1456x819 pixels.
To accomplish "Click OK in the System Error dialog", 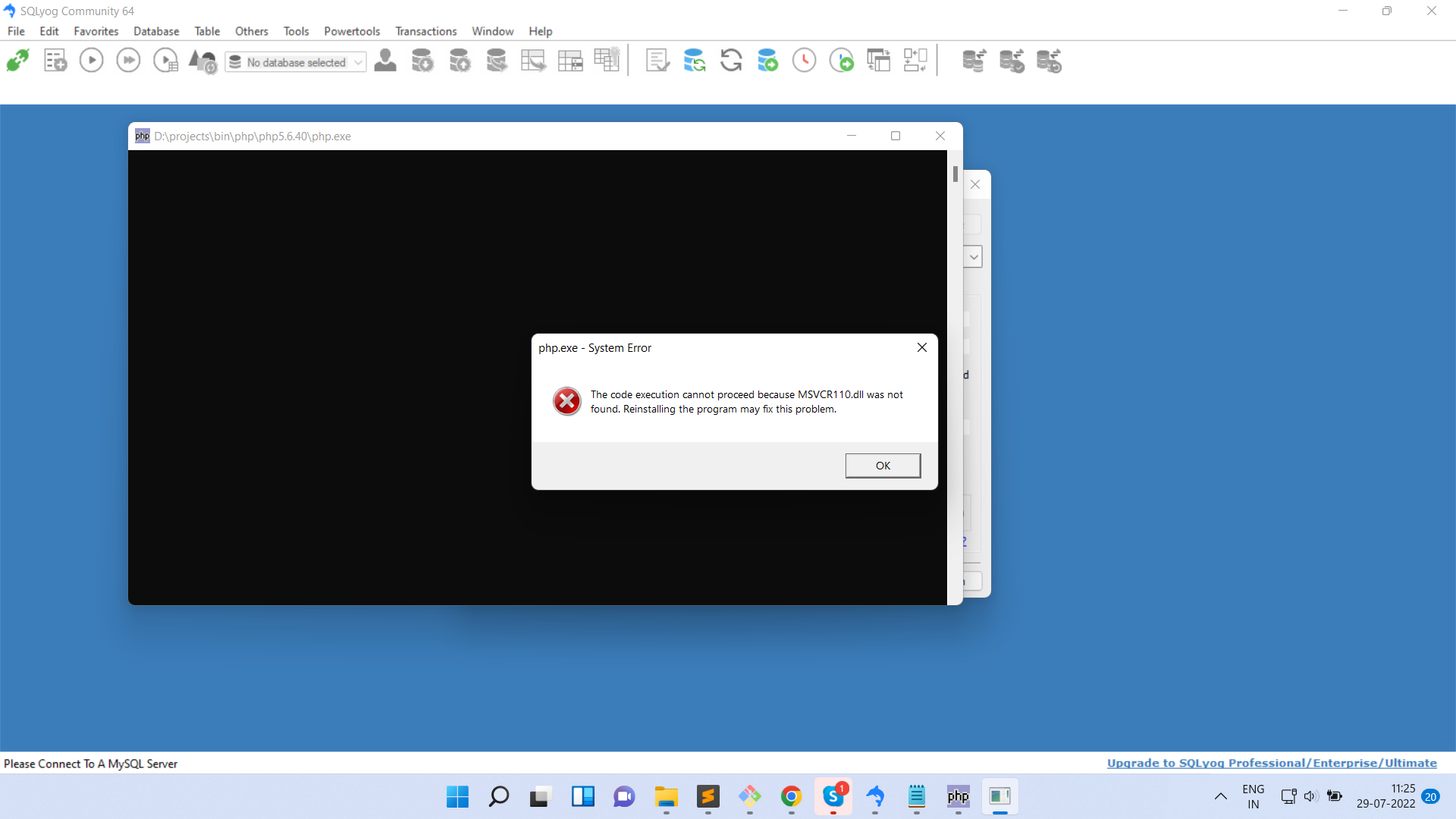I will click(x=883, y=466).
